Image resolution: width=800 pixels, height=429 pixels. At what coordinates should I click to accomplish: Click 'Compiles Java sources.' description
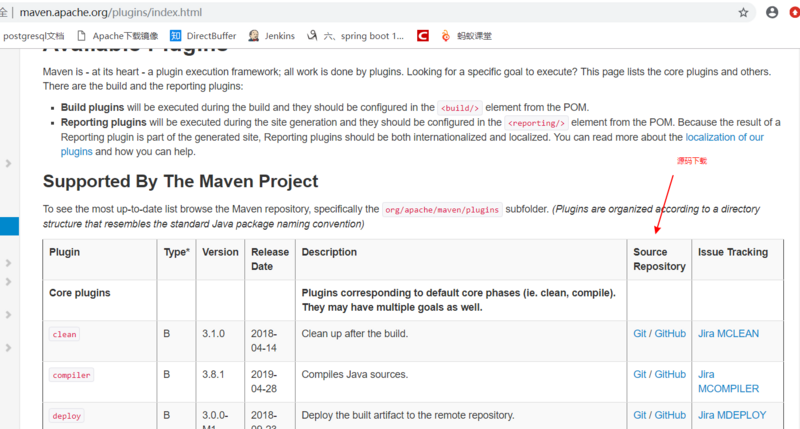point(355,374)
